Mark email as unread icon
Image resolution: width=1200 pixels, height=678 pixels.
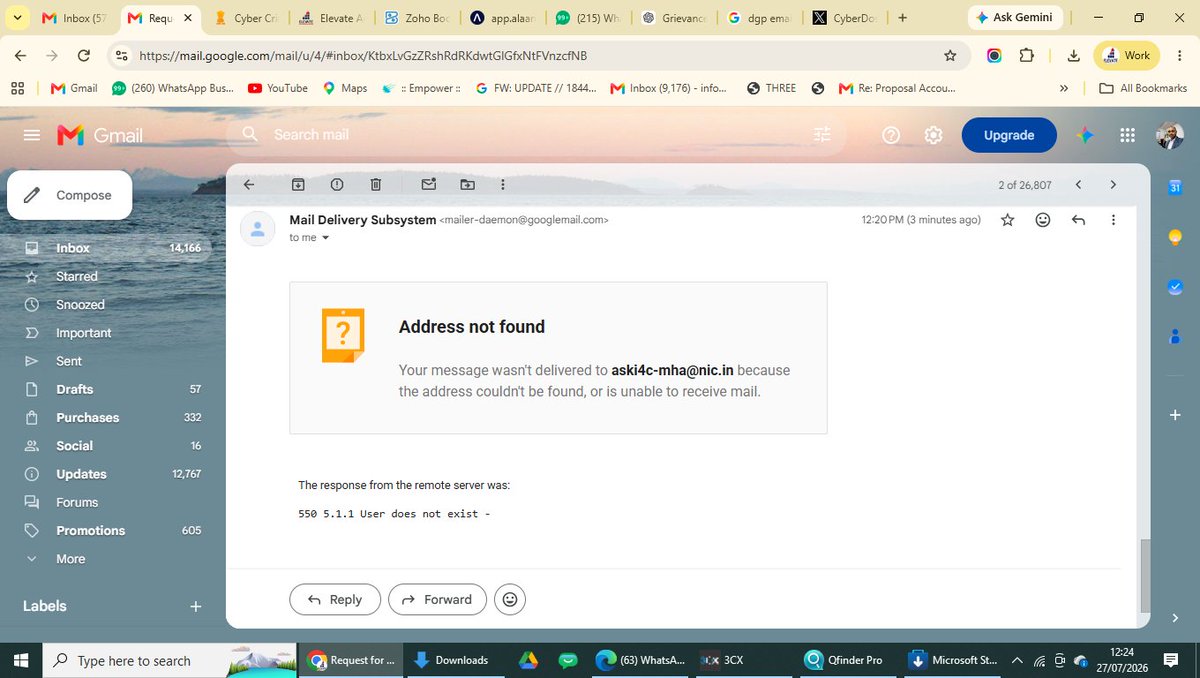(x=429, y=185)
